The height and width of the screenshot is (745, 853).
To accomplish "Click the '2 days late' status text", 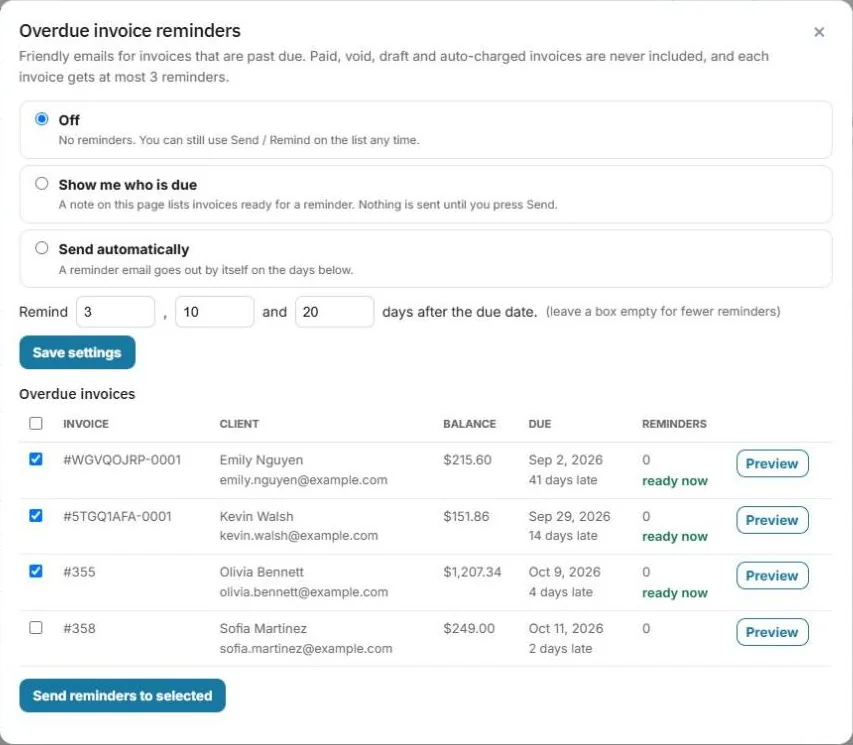I will pos(560,649).
